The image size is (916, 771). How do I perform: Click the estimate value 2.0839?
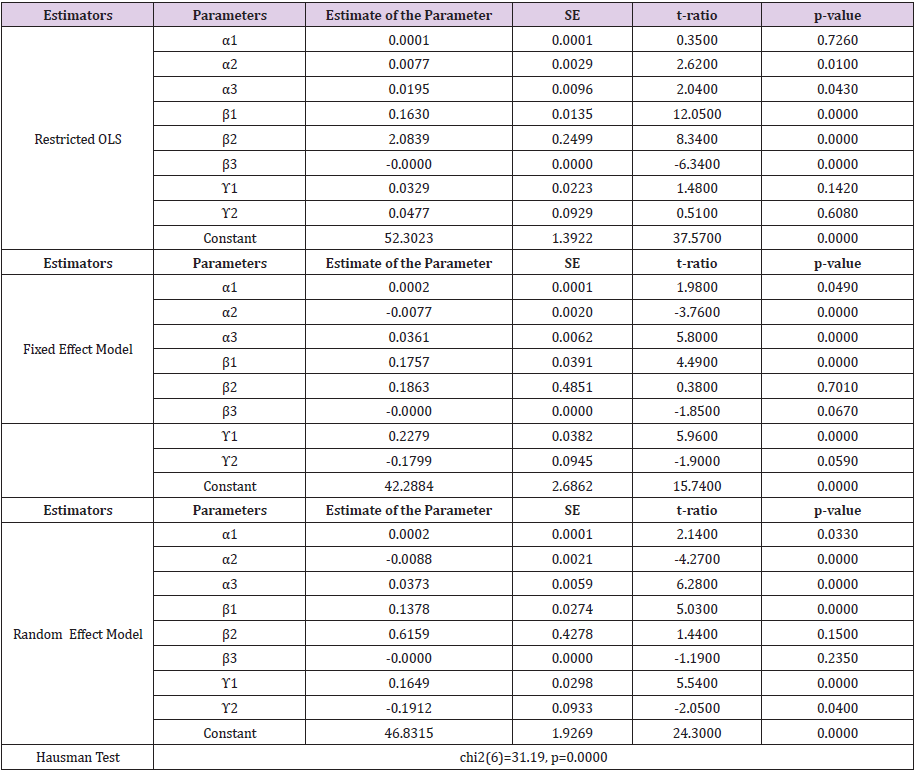409,140
